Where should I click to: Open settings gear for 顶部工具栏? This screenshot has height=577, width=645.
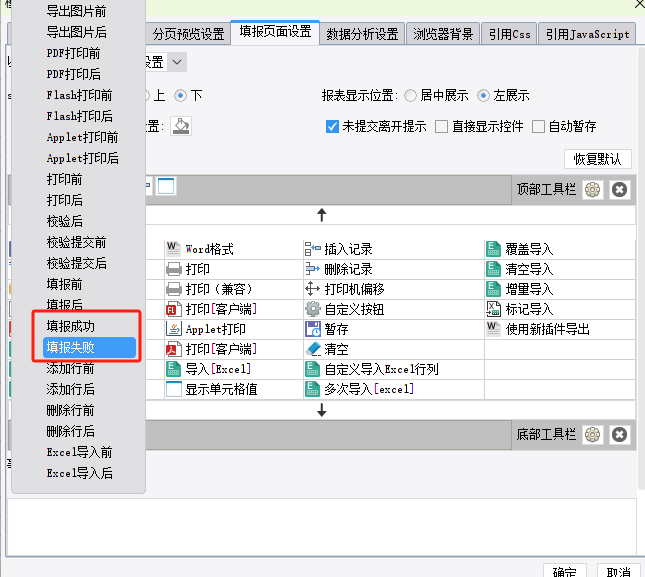[x=592, y=190]
